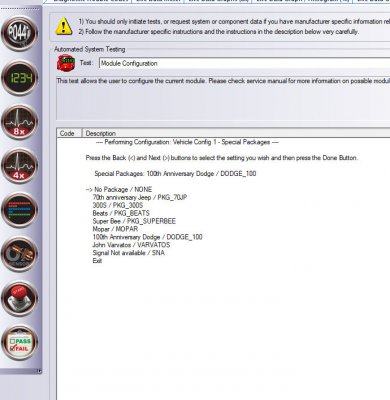Click the 'Automated System Testing' group label
The image size is (390, 400).
click(x=90, y=49)
